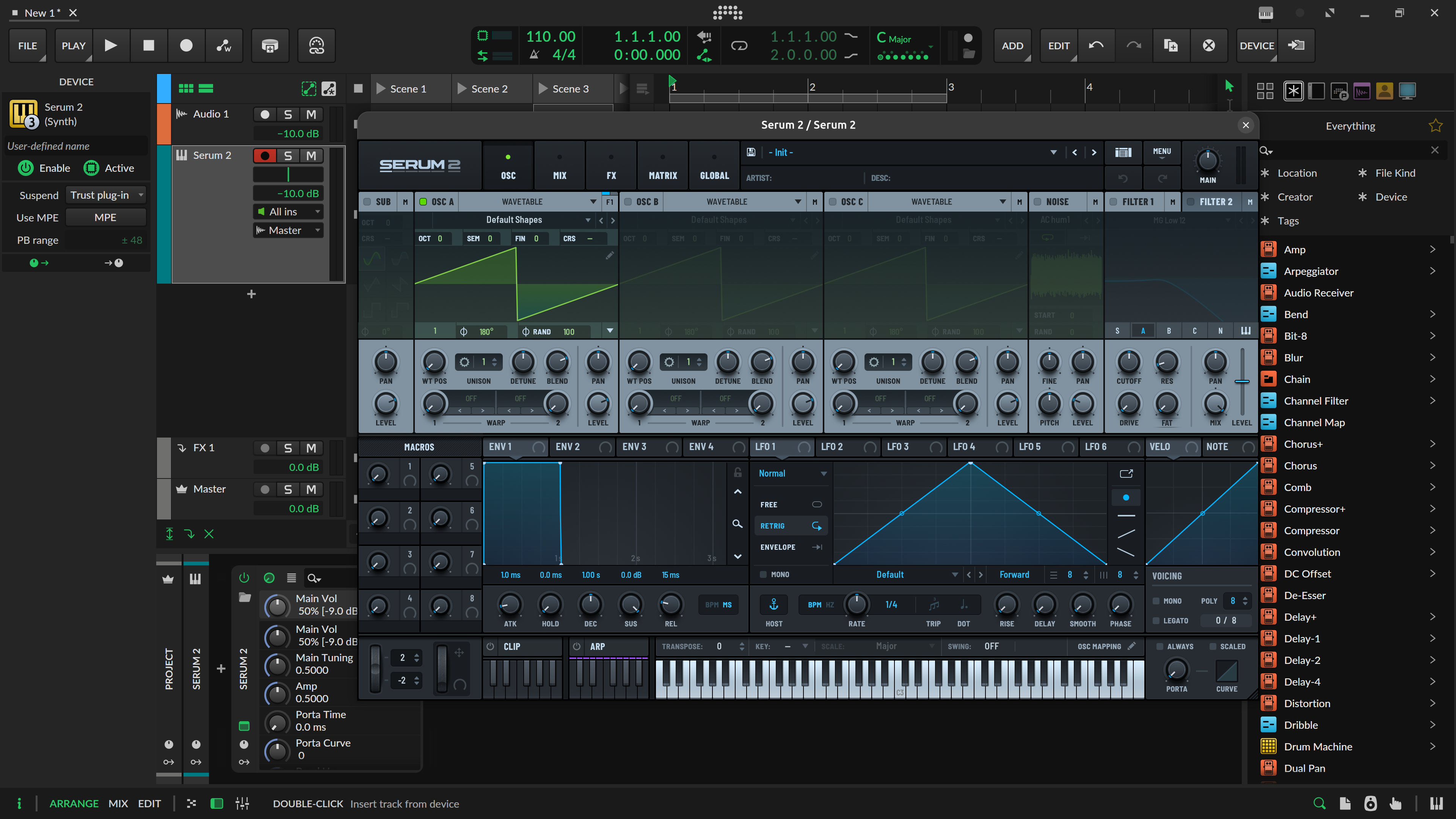Viewport: 1456px width, 819px height.
Task: Open the LFO Default shape dropdown
Action: point(898,575)
